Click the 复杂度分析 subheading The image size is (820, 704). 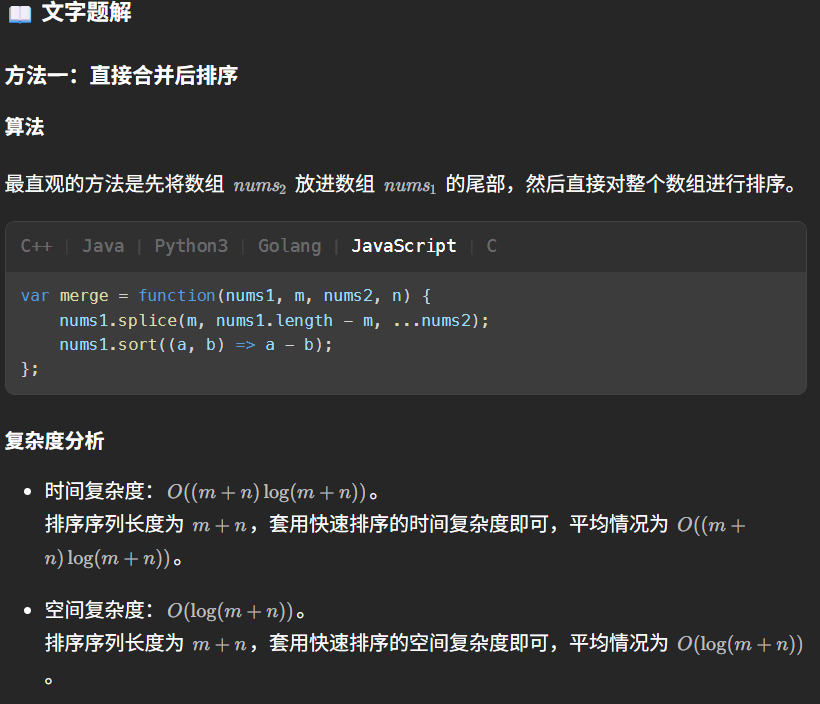[x=54, y=441]
